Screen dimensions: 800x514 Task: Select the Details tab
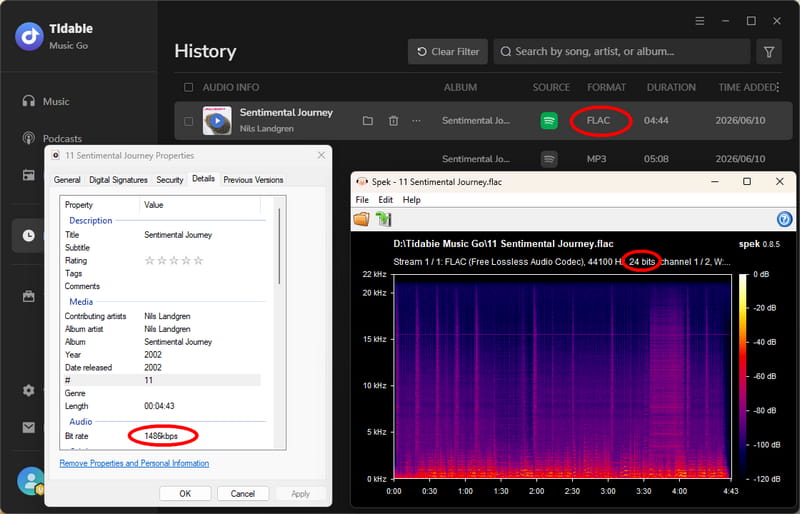[x=203, y=179]
